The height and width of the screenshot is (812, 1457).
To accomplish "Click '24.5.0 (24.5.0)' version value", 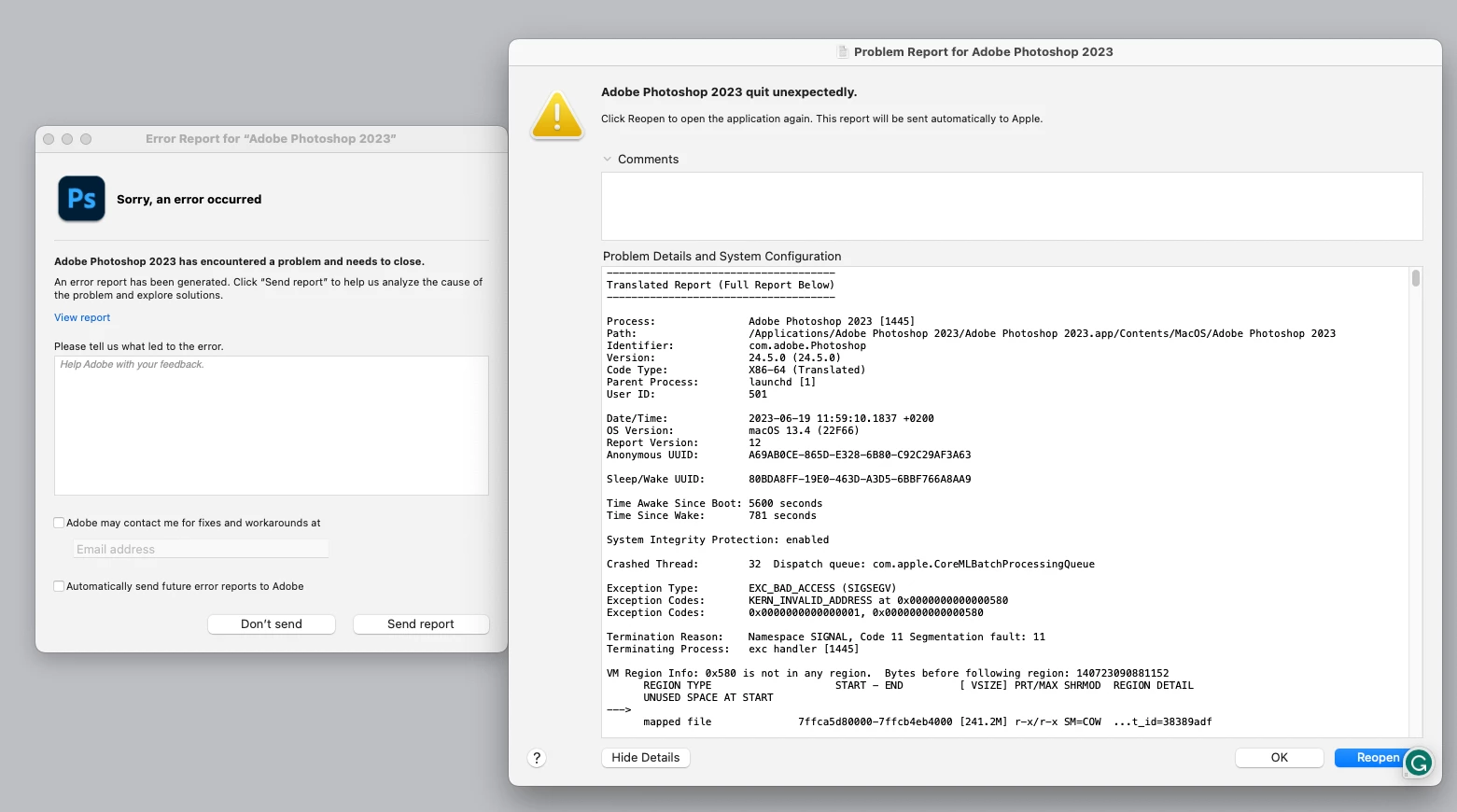I will (x=794, y=358).
